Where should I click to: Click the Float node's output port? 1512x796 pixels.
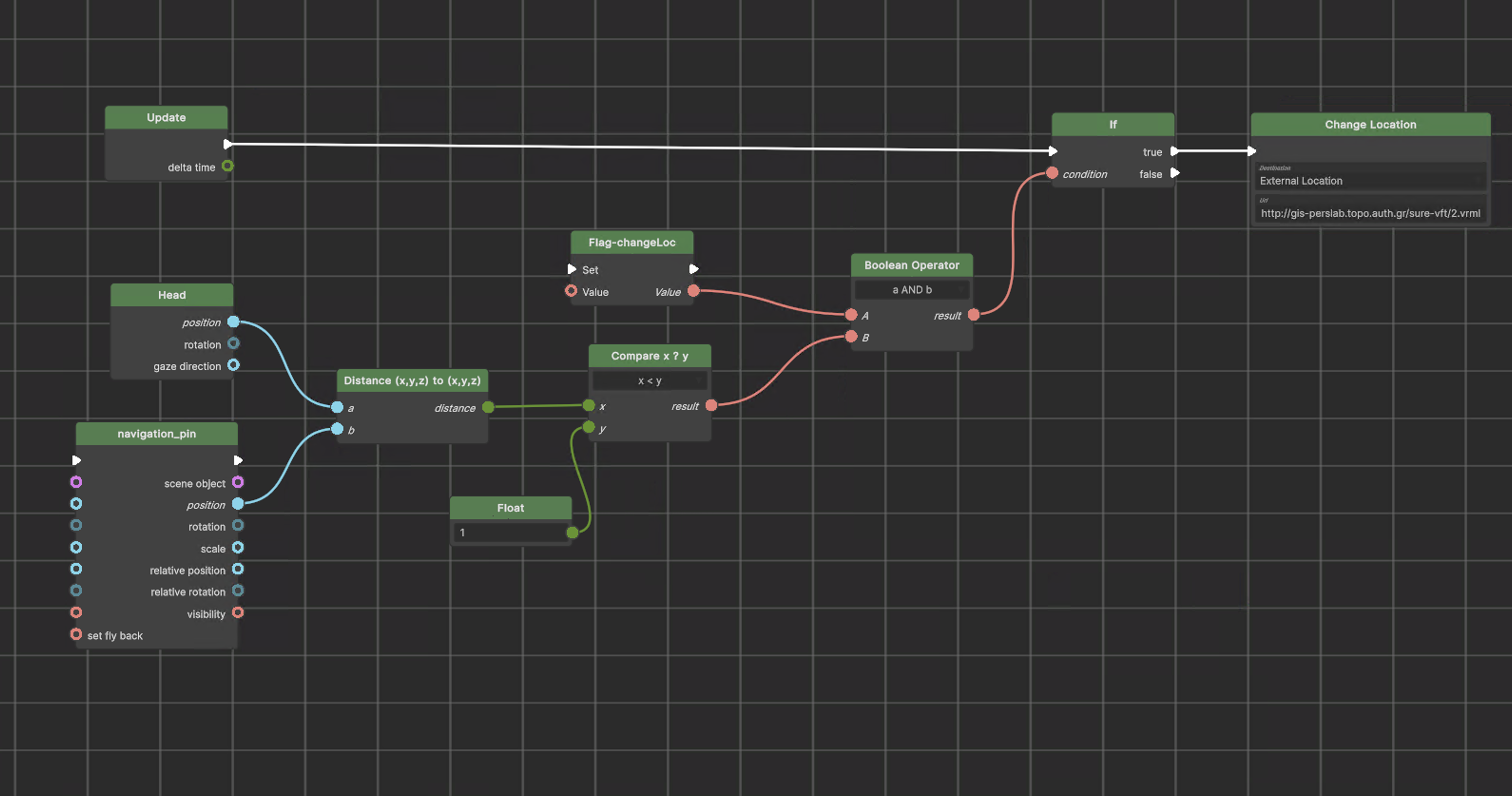(x=572, y=533)
